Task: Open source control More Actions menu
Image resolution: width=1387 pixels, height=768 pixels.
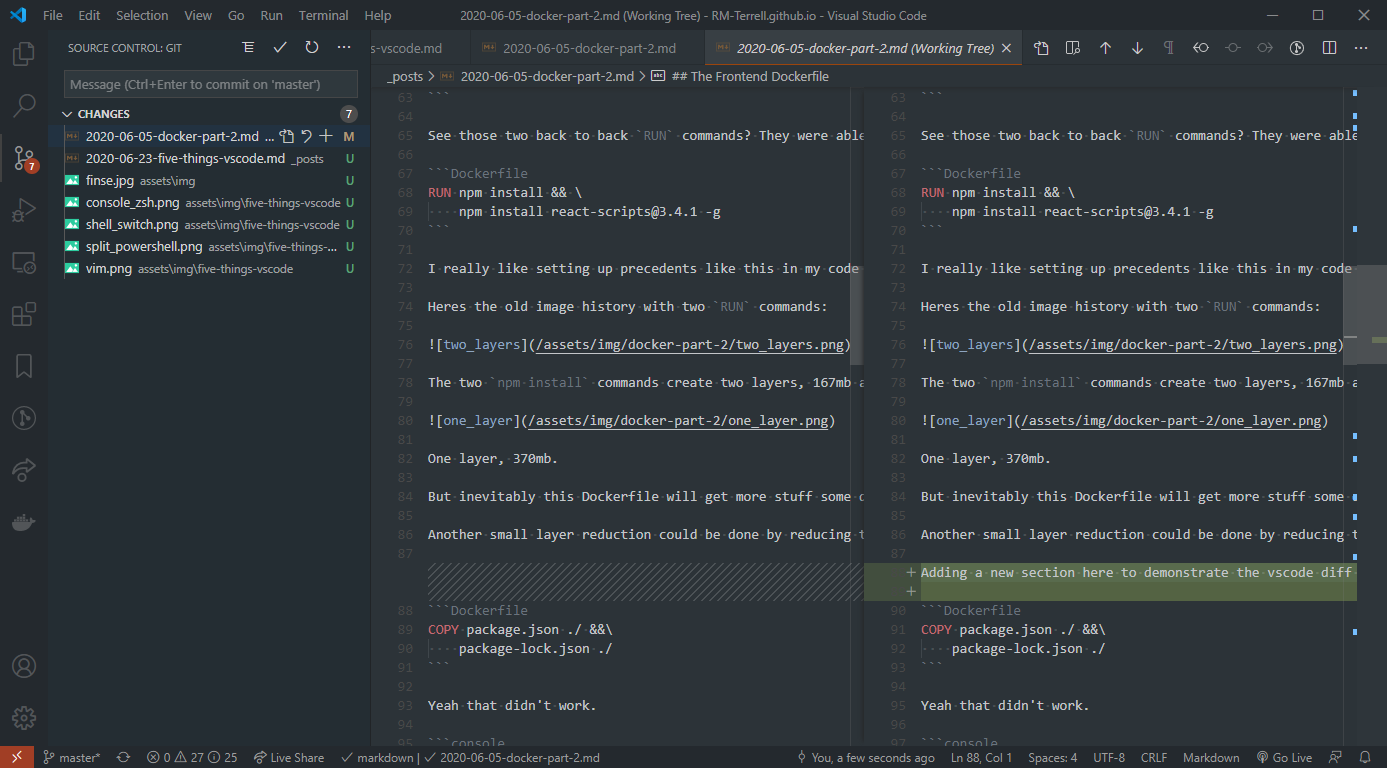Action: (x=344, y=47)
